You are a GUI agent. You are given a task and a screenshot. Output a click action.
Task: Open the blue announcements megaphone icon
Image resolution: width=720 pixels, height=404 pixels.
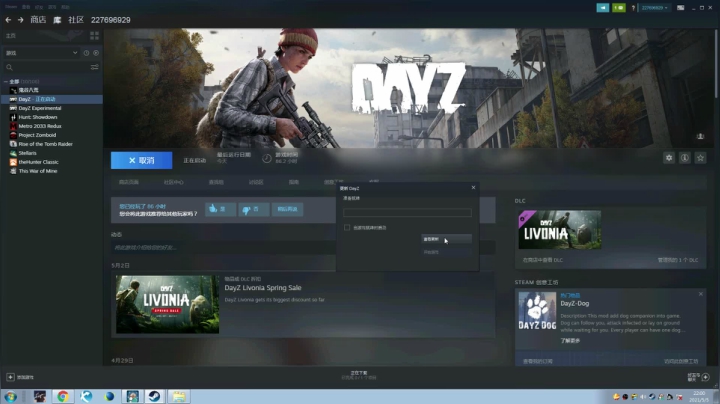pyautogui.click(x=602, y=8)
